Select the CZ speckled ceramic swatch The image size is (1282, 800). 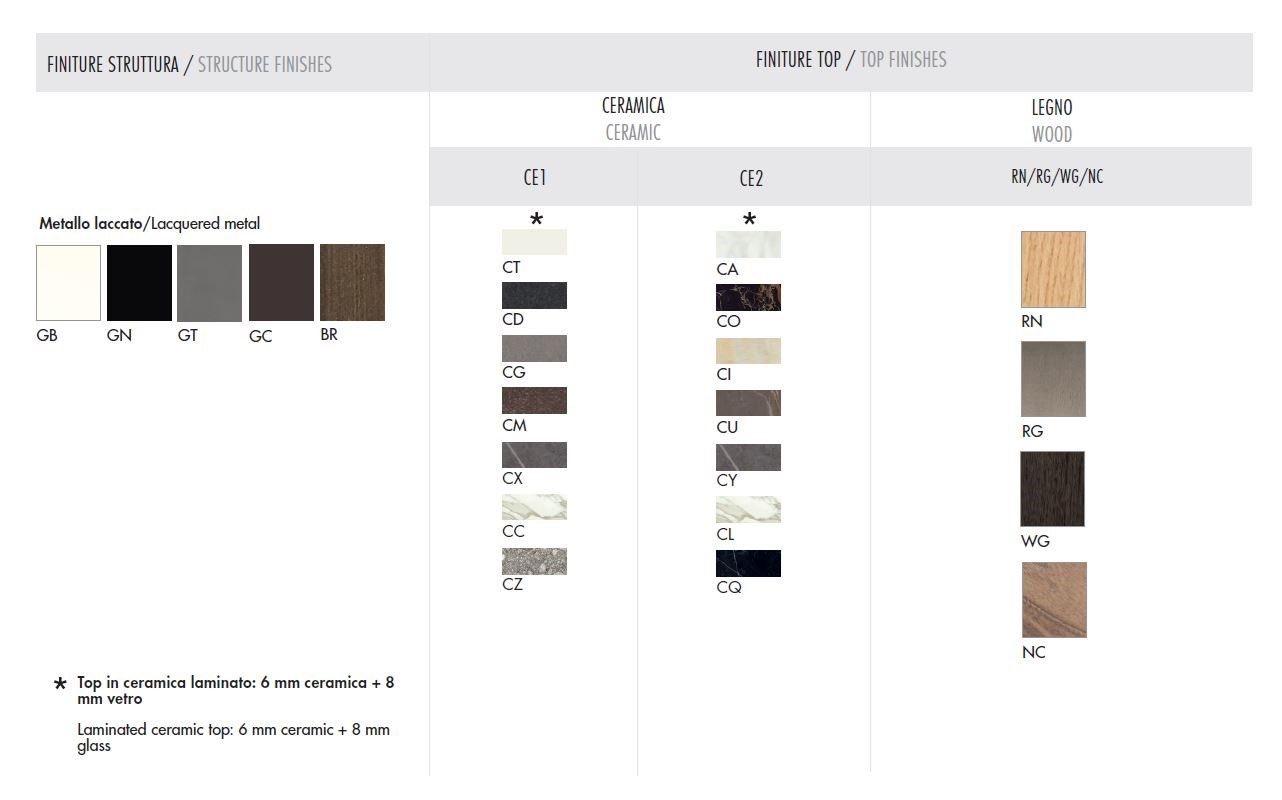(534, 561)
